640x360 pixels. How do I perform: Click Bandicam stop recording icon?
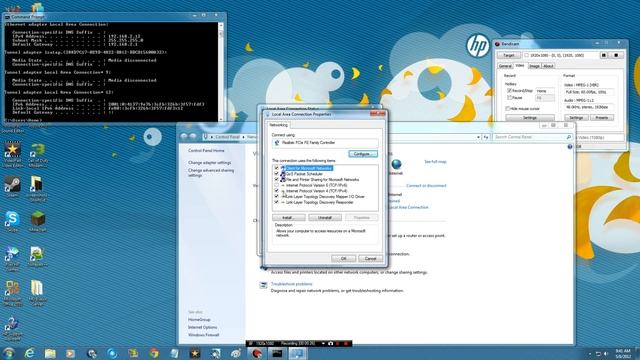[x=616, y=55]
